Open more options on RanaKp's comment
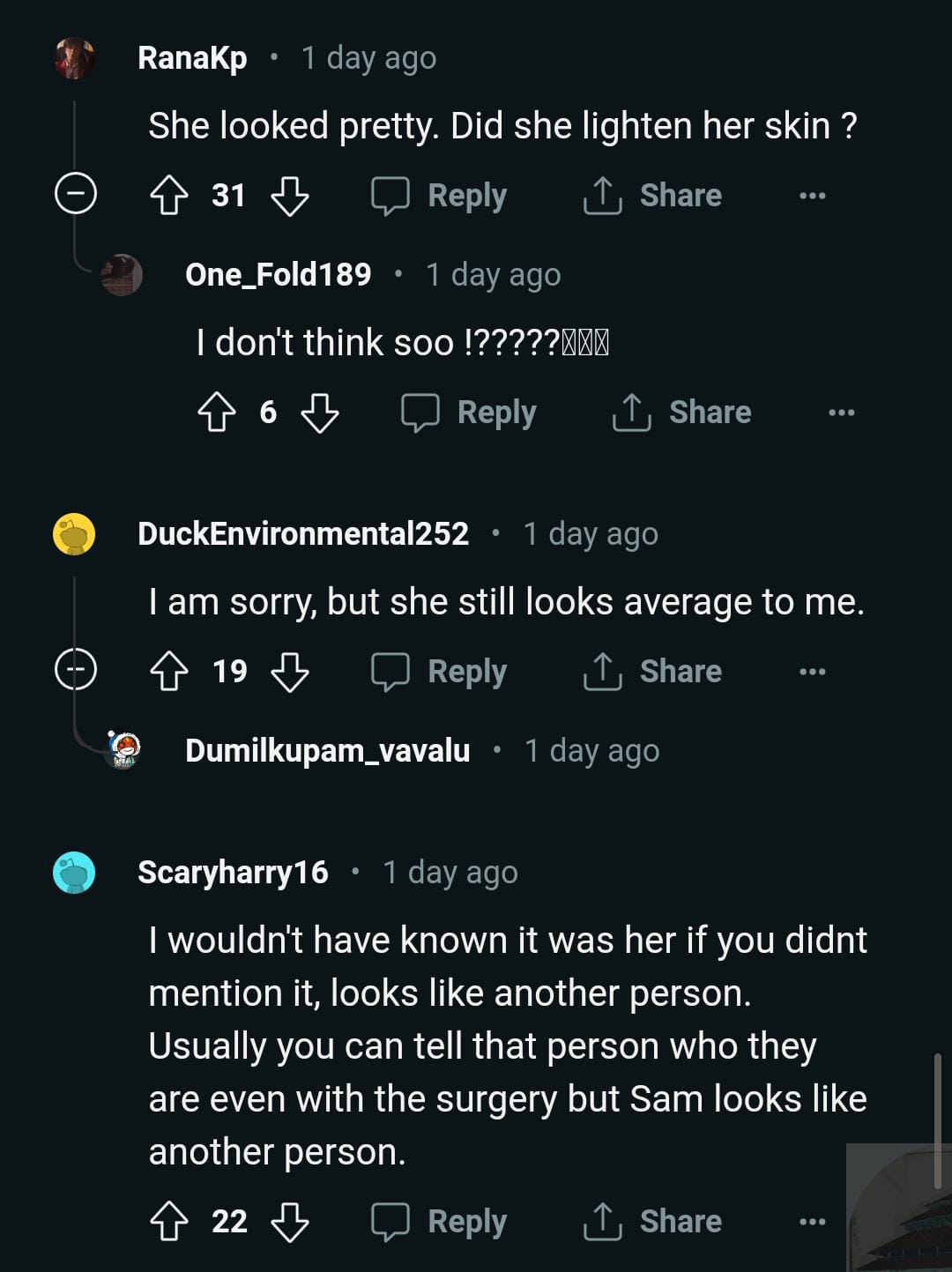Screen dimensions: 952x1272 812,196
